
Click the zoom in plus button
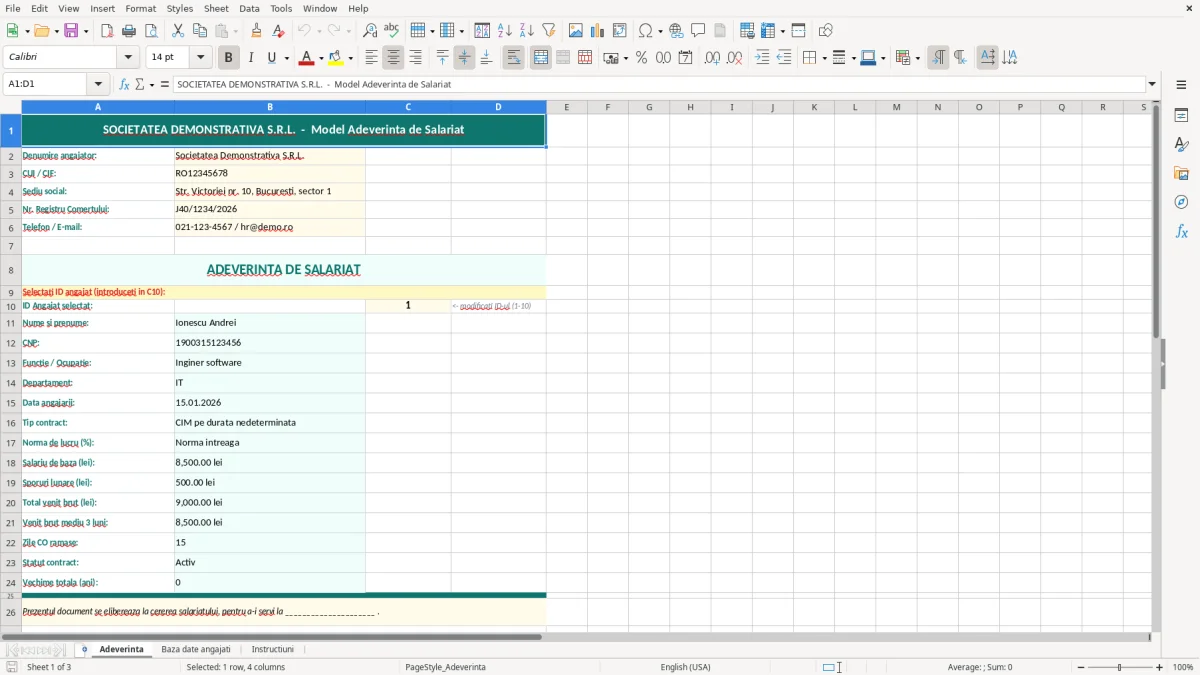point(1160,667)
